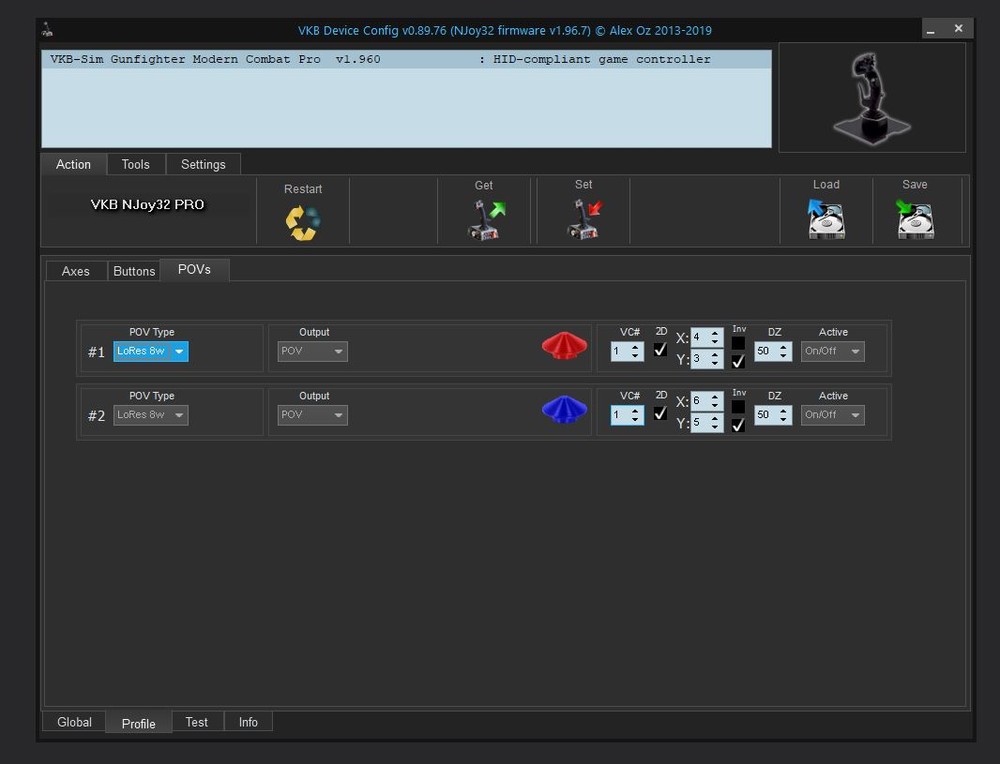
Task: Switch to the Tools tab
Action: pos(136,165)
